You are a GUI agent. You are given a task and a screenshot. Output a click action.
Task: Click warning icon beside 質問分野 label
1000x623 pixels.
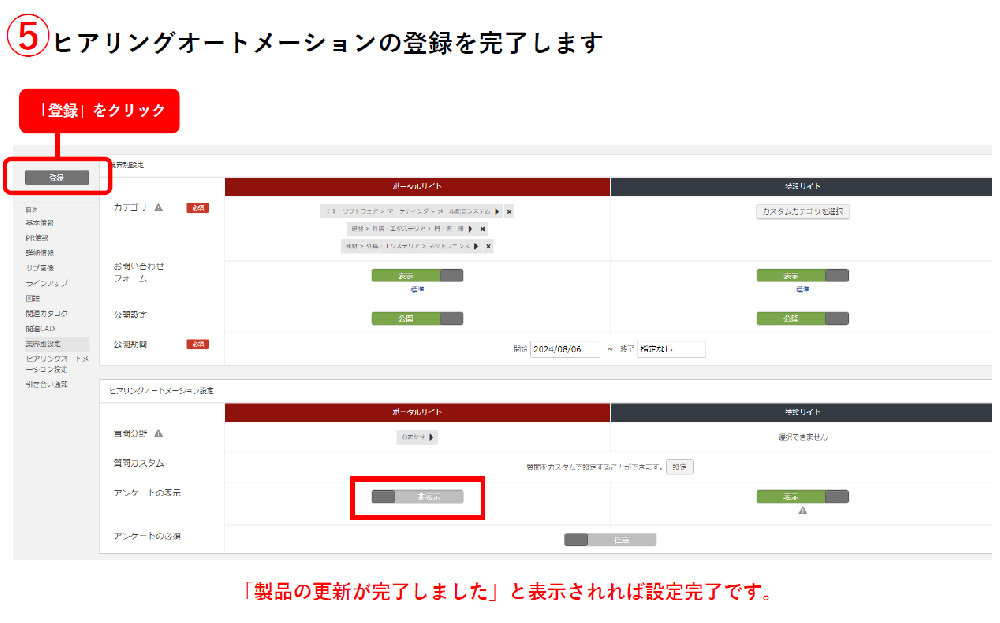[x=158, y=434]
